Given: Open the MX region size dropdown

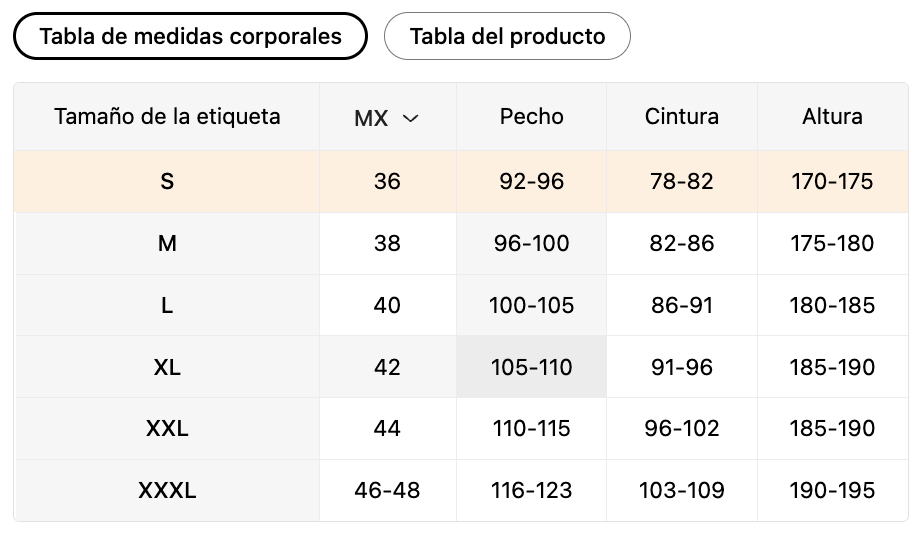Looking at the screenshot, I should [387, 118].
